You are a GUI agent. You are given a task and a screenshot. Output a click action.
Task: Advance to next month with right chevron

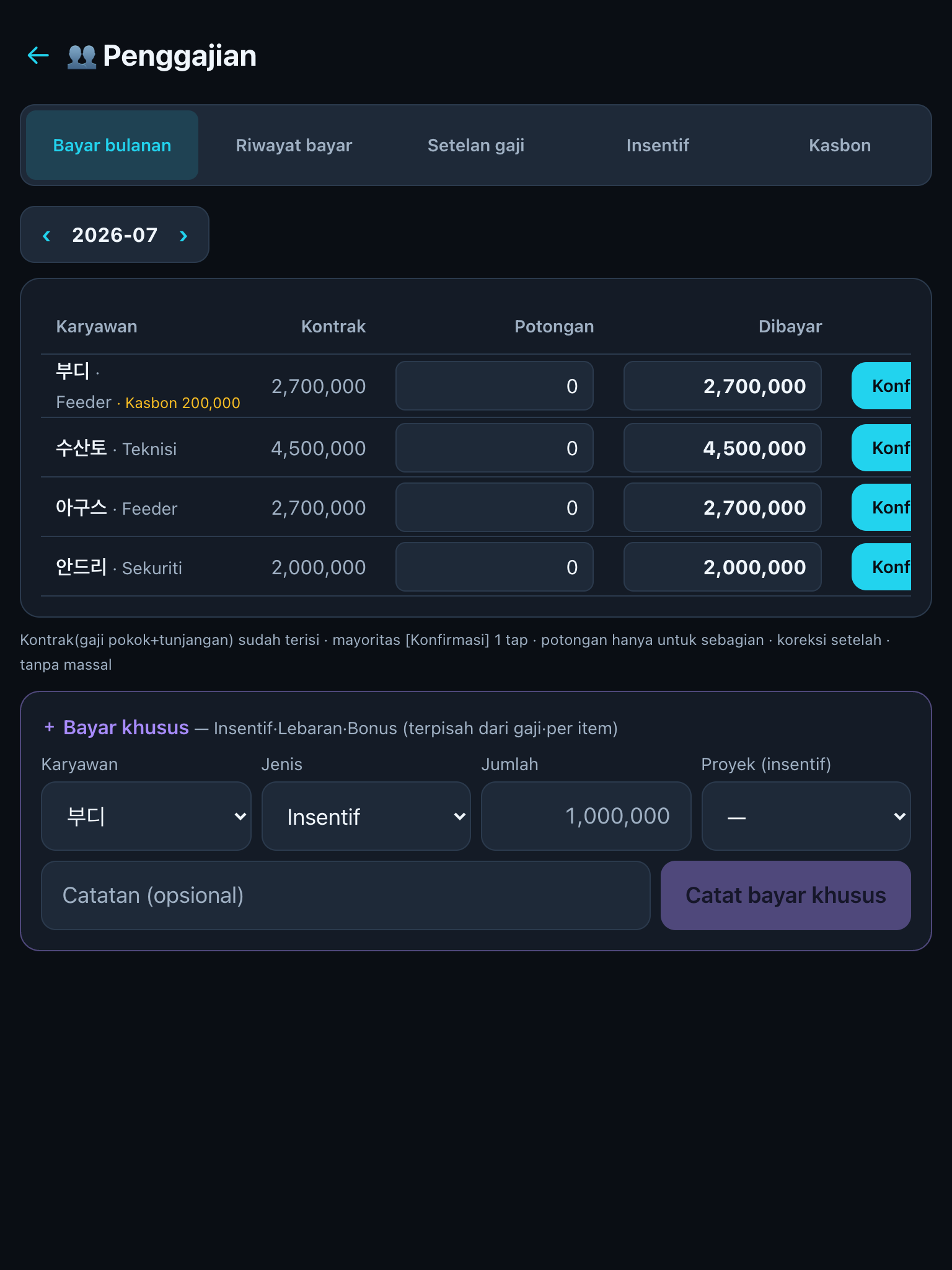tap(183, 235)
